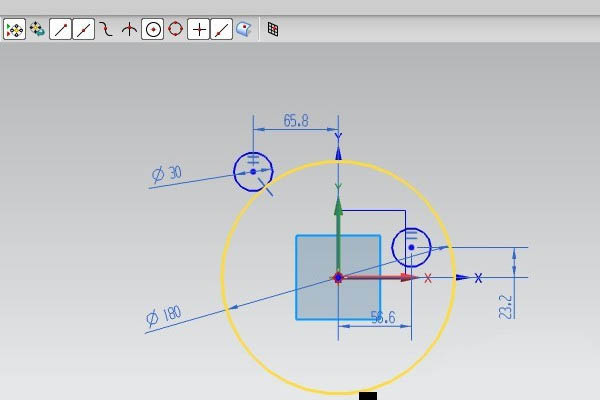Select the Point on Curve snap icon
The height and width of the screenshot is (400, 600).
coord(222,30)
